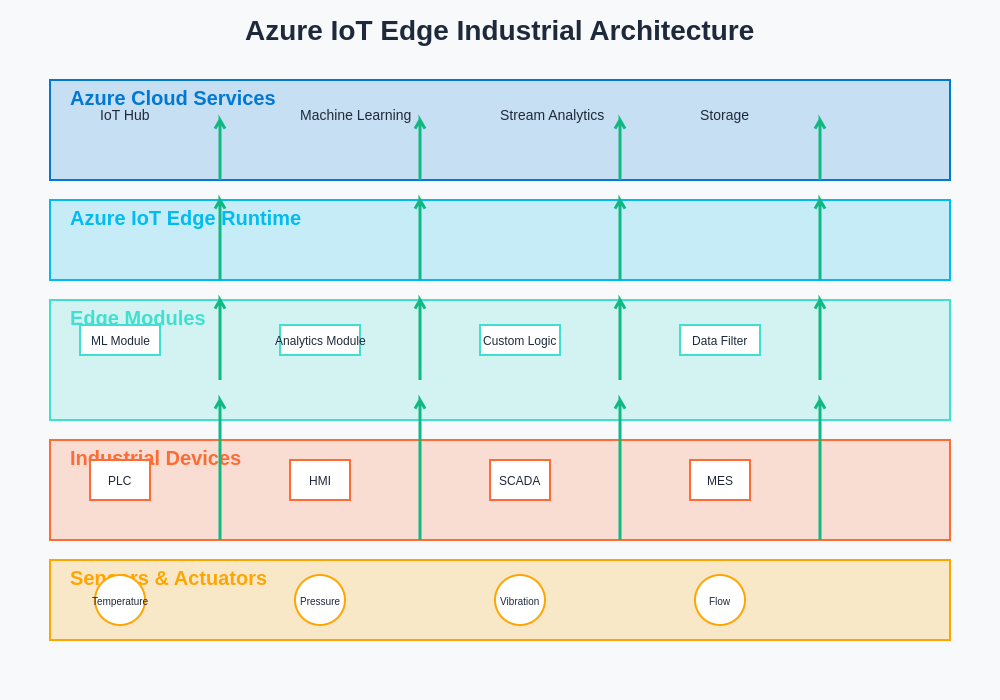The image size is (1000, 700).
Task: Select the Machine Learning service label
Action: [355, 115]
